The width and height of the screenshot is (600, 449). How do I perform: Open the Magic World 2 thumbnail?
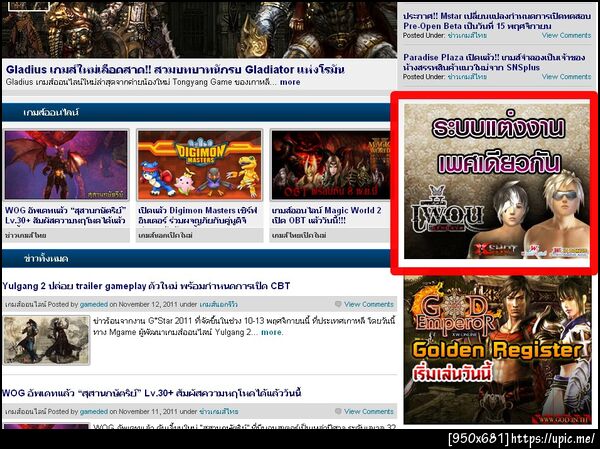tap(331, 165)
